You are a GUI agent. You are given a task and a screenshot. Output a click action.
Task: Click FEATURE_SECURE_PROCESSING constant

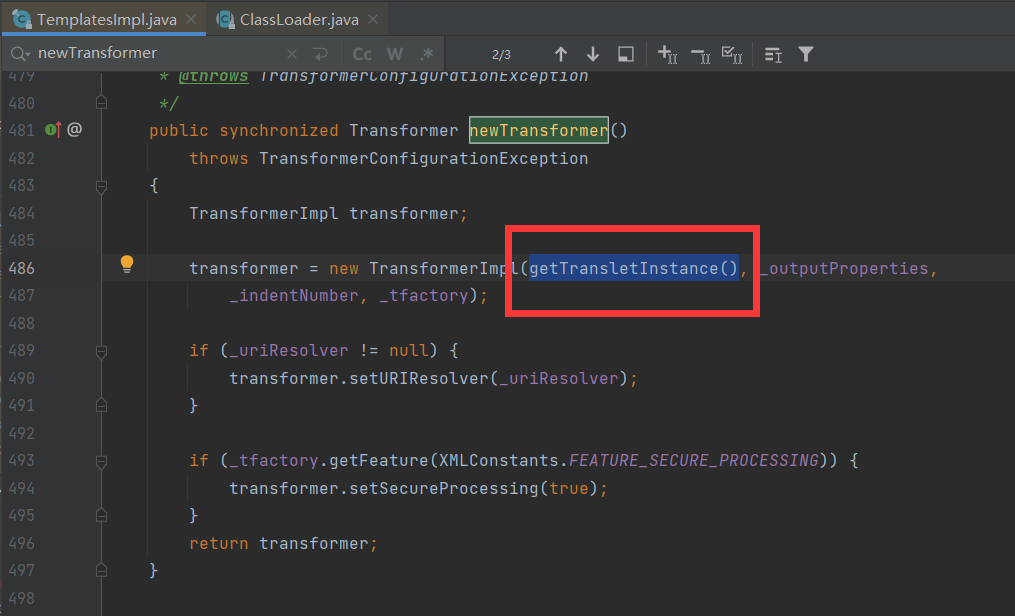[x=693, y=460]
